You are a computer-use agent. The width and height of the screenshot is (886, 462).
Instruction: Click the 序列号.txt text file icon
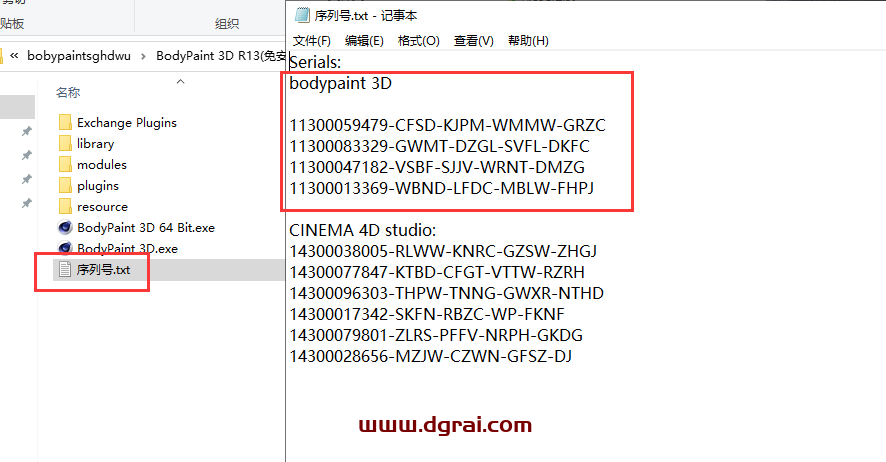(x=65, y=269)
